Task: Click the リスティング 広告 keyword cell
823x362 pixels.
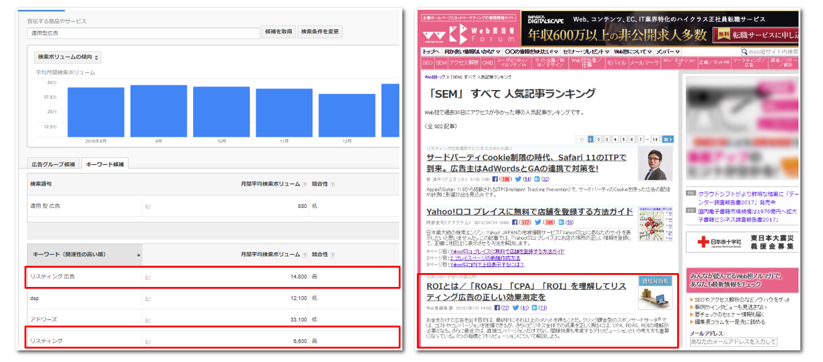Action: click(53, 276)
